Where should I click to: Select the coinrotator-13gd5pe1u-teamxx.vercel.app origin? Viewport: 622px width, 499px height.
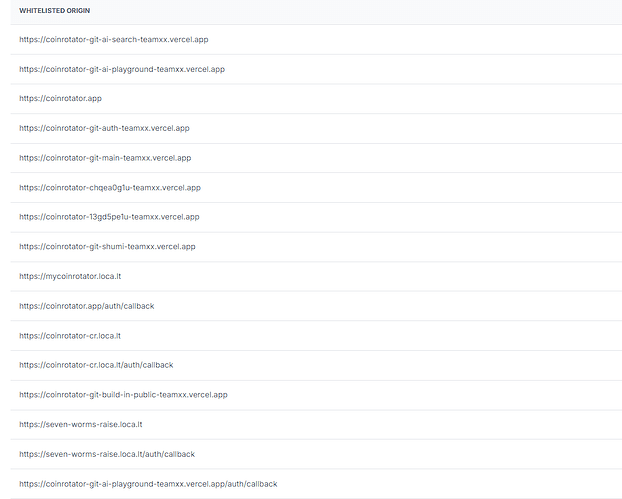coord(109,217)
